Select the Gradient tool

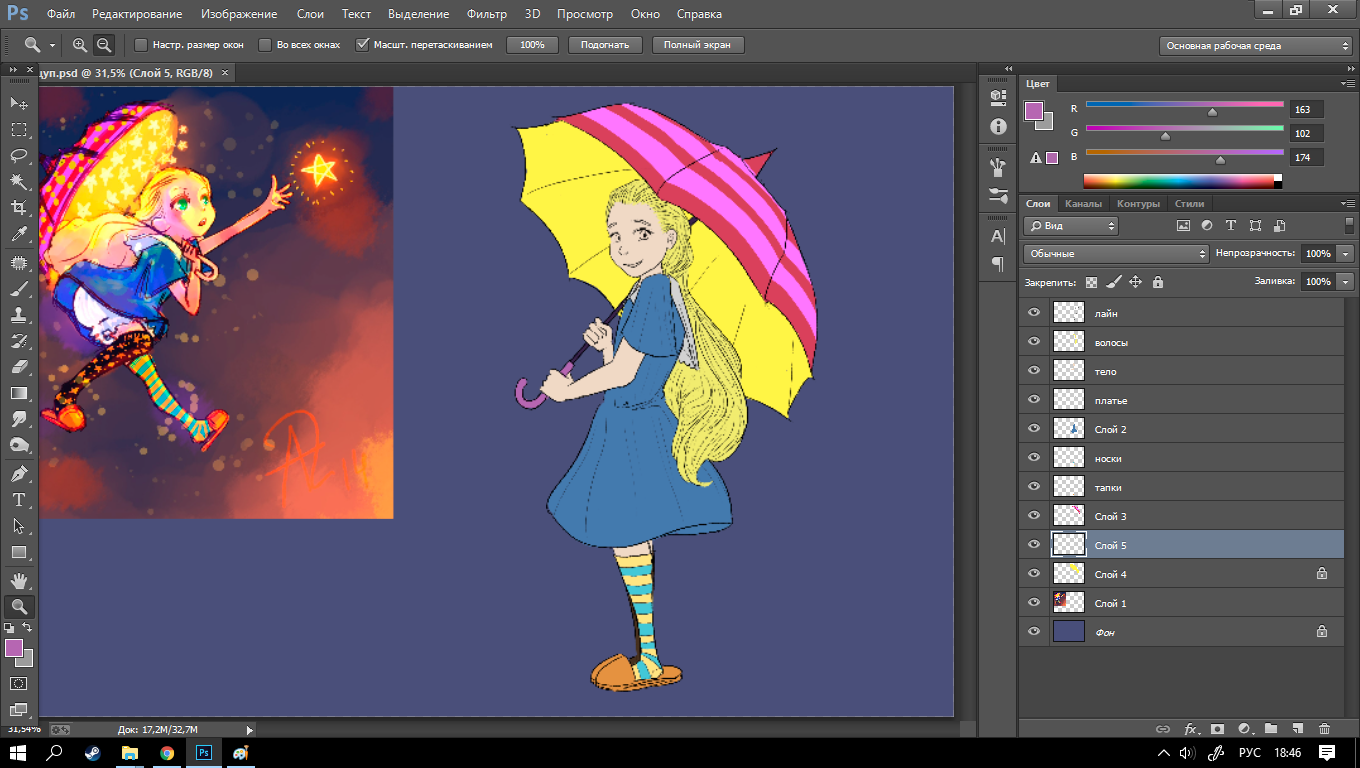pyautogui.click(x=19, y=393)
